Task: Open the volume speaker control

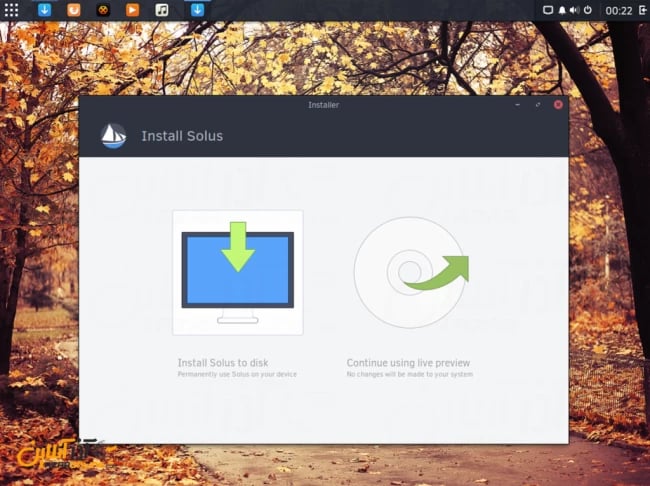Action: click(x=574, y=10)
